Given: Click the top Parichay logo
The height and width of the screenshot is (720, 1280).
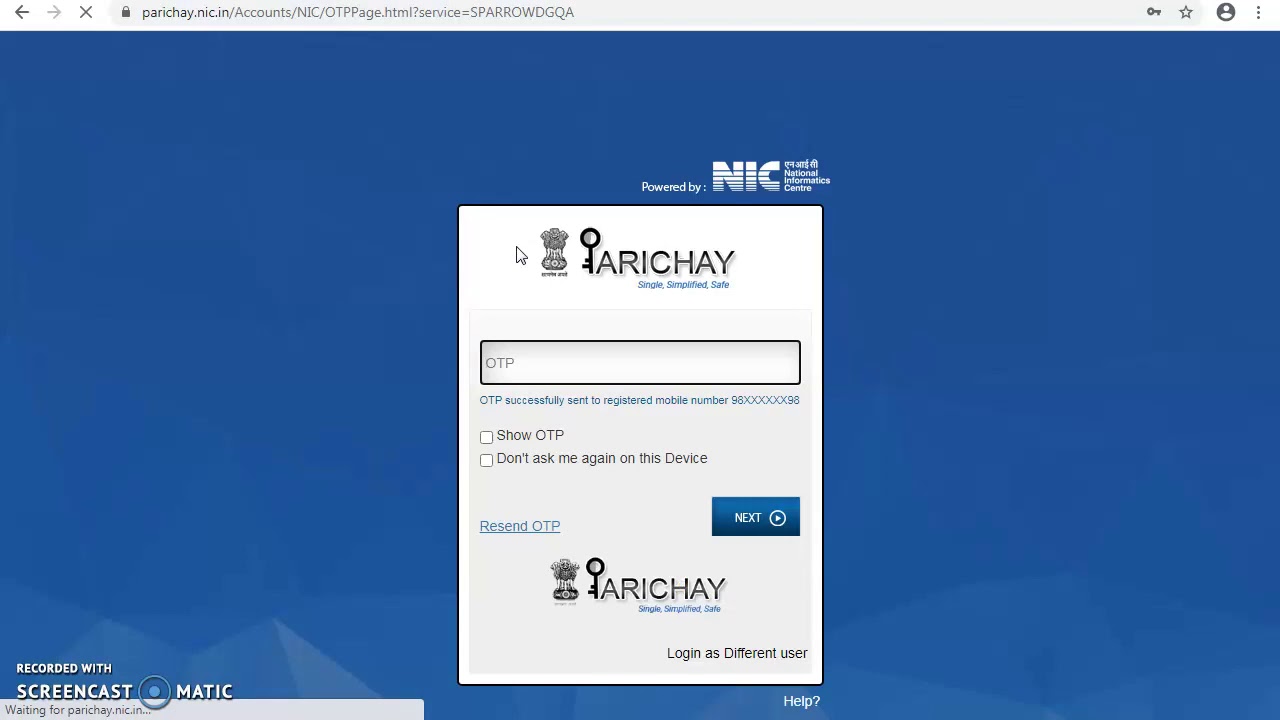Looking at the screenshot, I should click(x=637, y=259).
